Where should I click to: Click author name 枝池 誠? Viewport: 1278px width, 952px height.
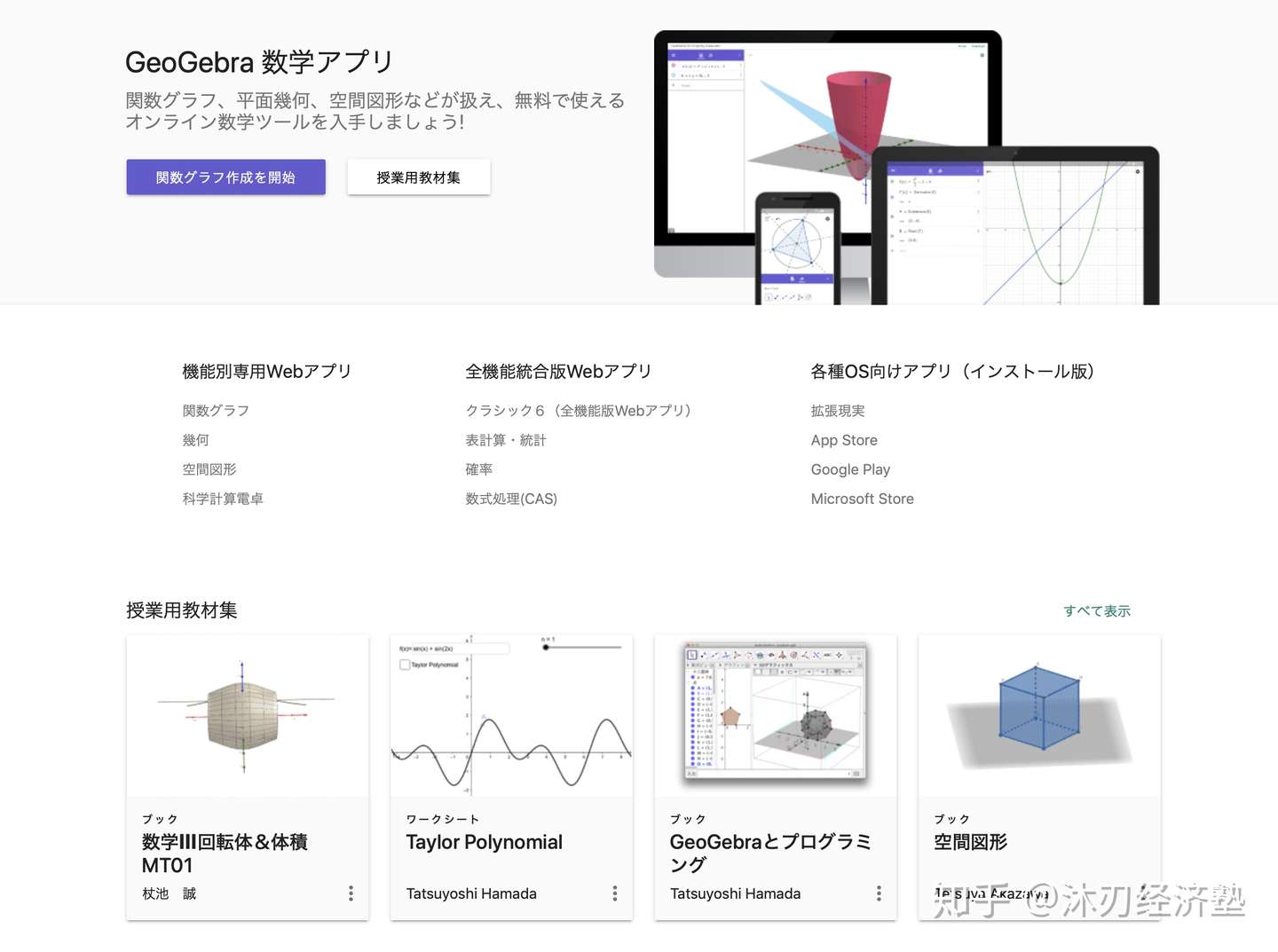pos(170,893)
